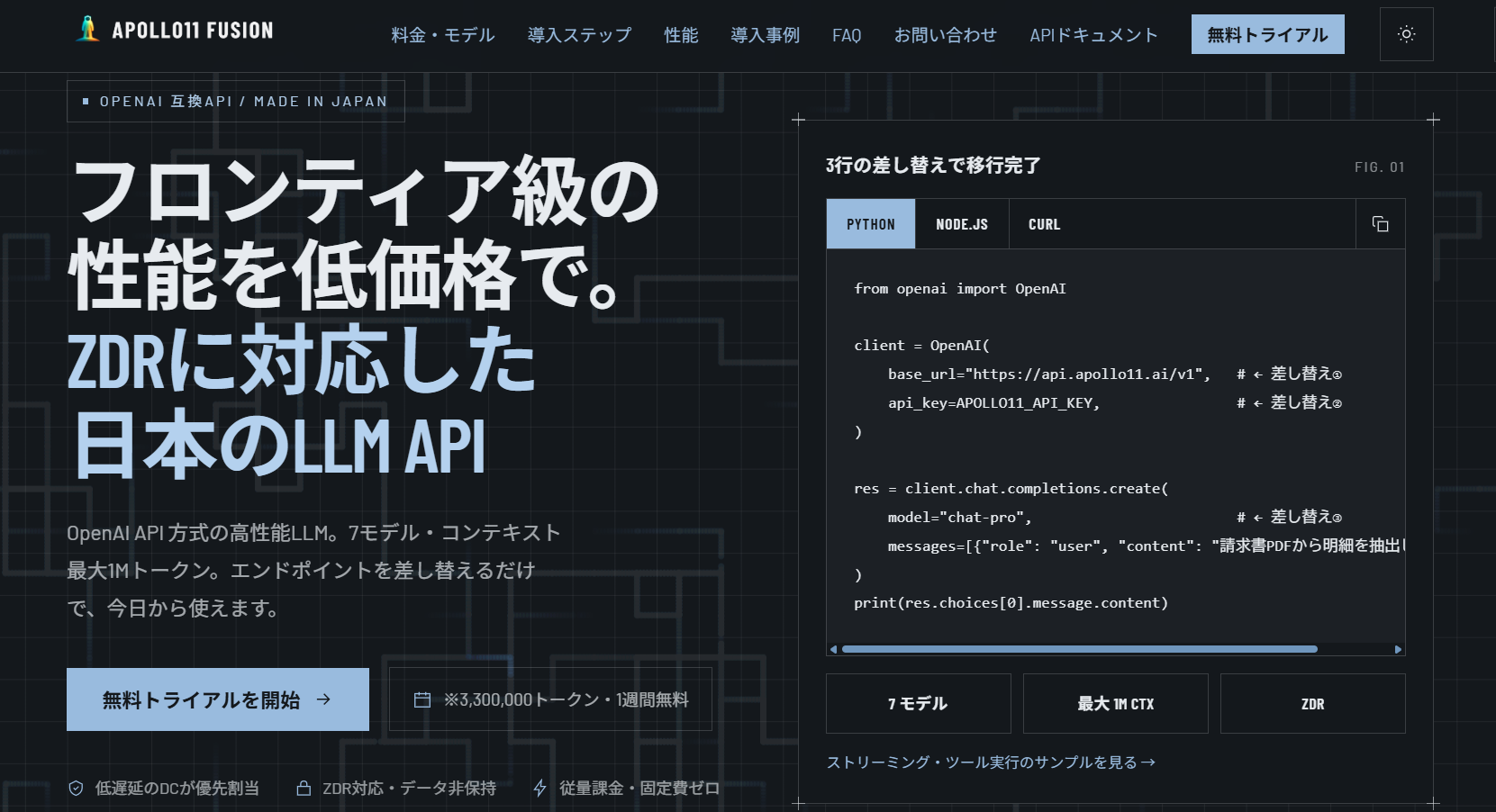Click the lock icon beside ZDR対応・データ非保持

tap(304, 789)
